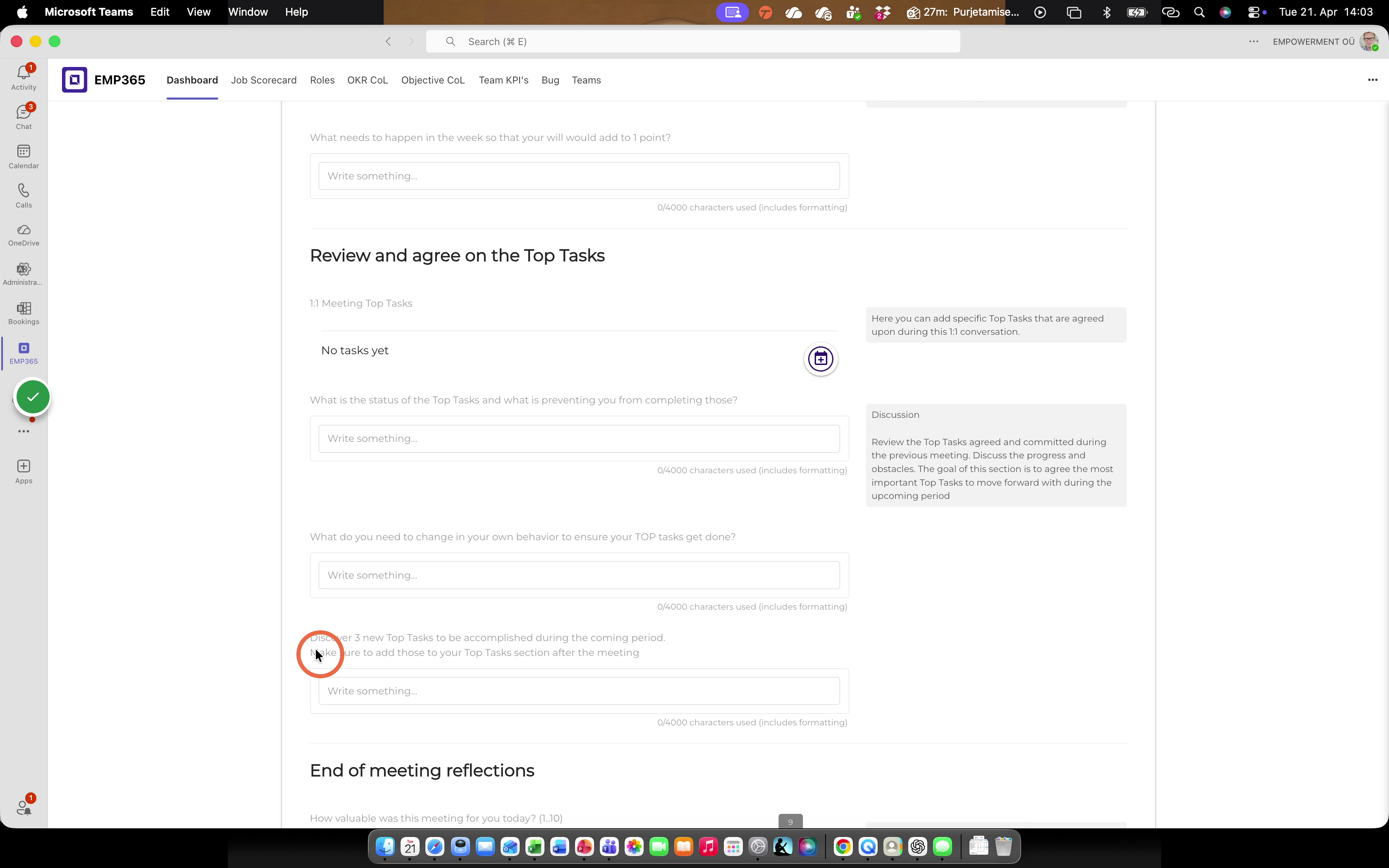Screen dimensions: 1389x868
Task: Open the Edit menu in menu bar
Action: point(160,12)
